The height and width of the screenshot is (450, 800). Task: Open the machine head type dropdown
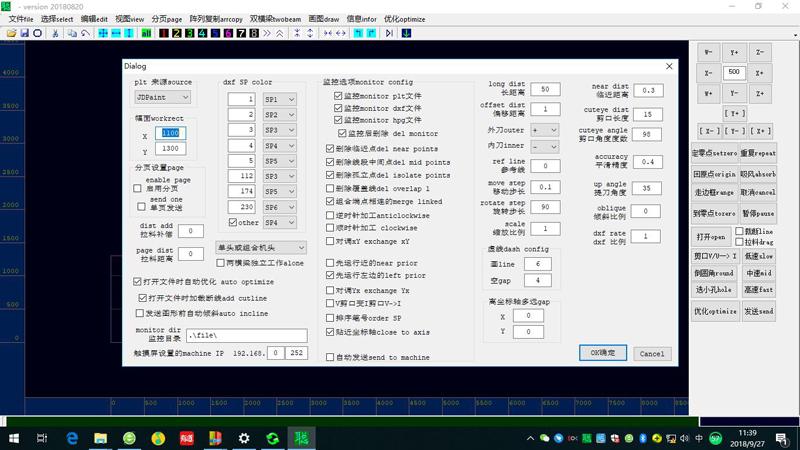(261, 247)
